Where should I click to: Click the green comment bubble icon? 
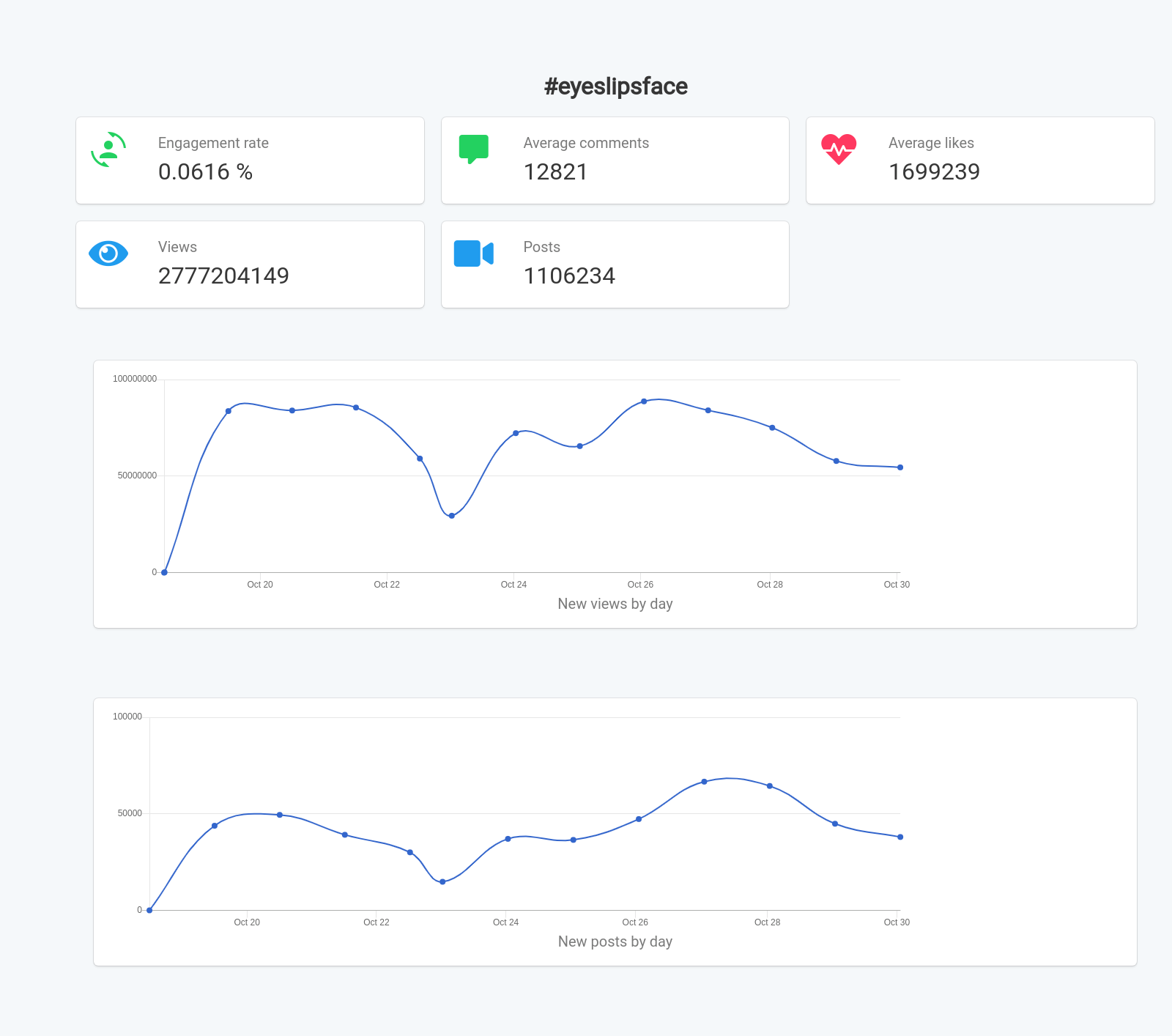[473, 149]
